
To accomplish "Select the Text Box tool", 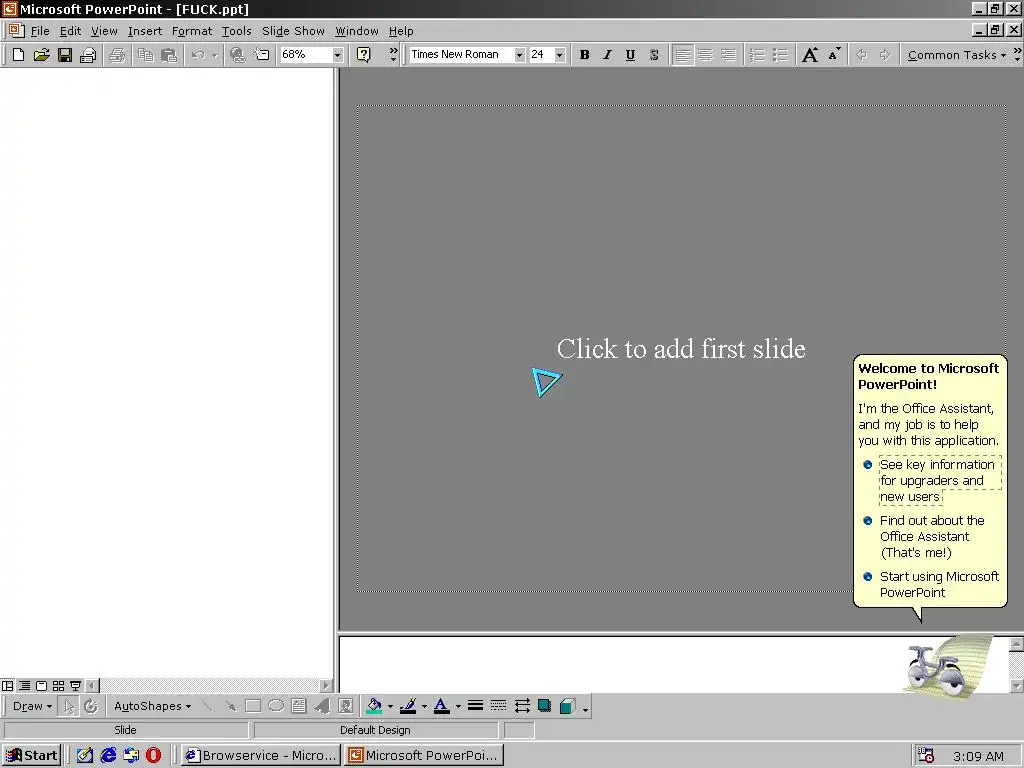I will [299, 706].
